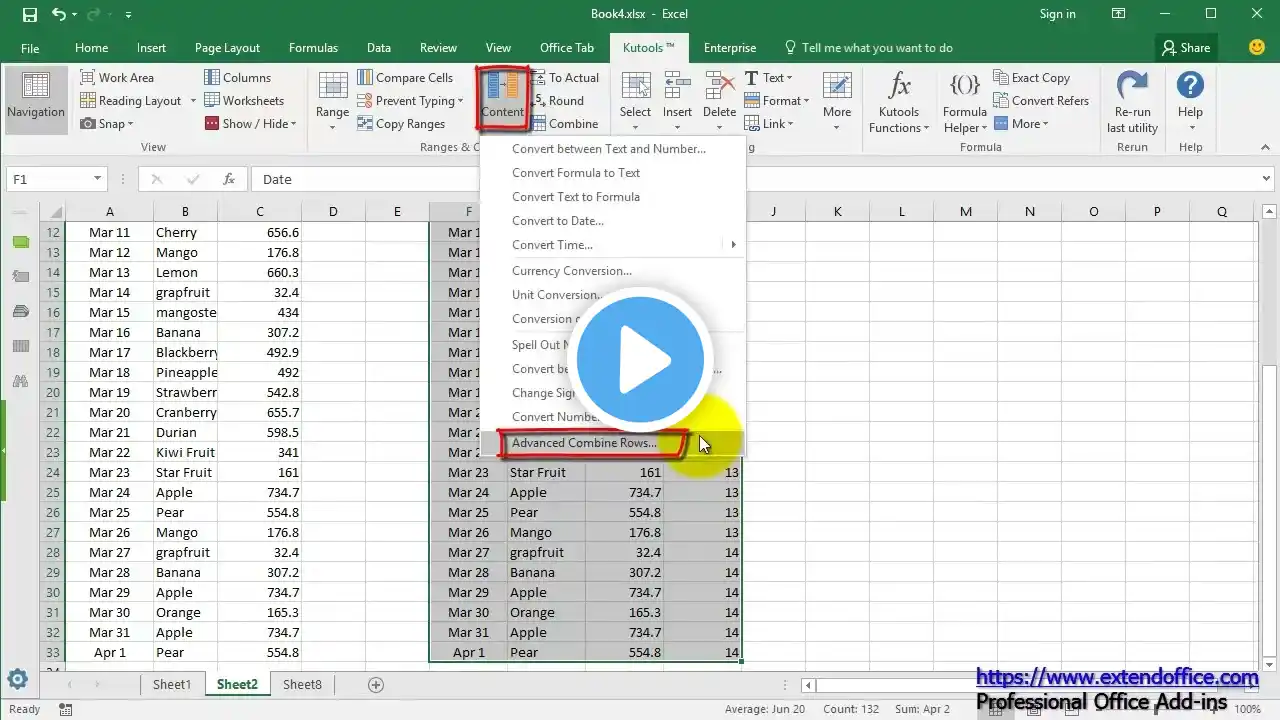Open the Round utility

557,100
